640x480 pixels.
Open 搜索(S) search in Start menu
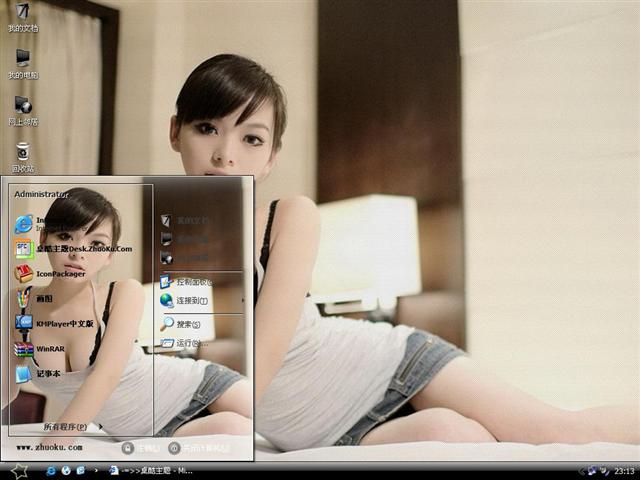[180, 324]
